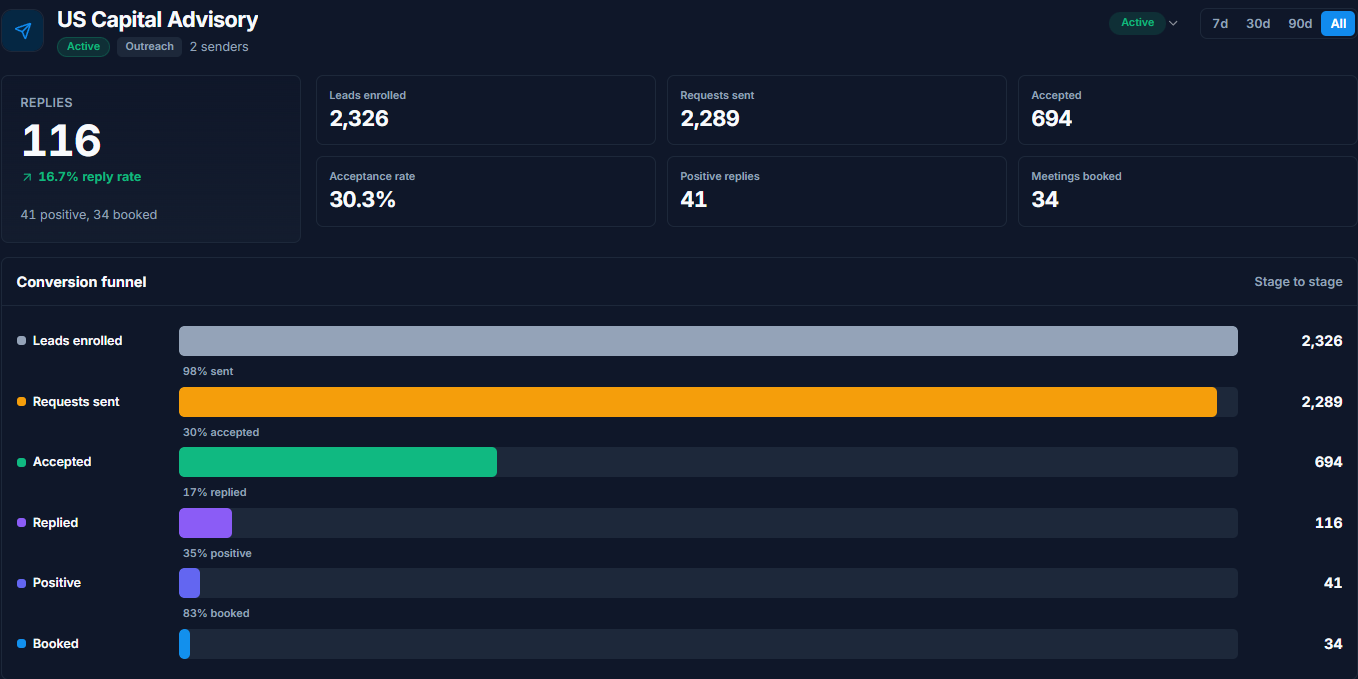Click the 83% booked label

[x=216, y=613]
